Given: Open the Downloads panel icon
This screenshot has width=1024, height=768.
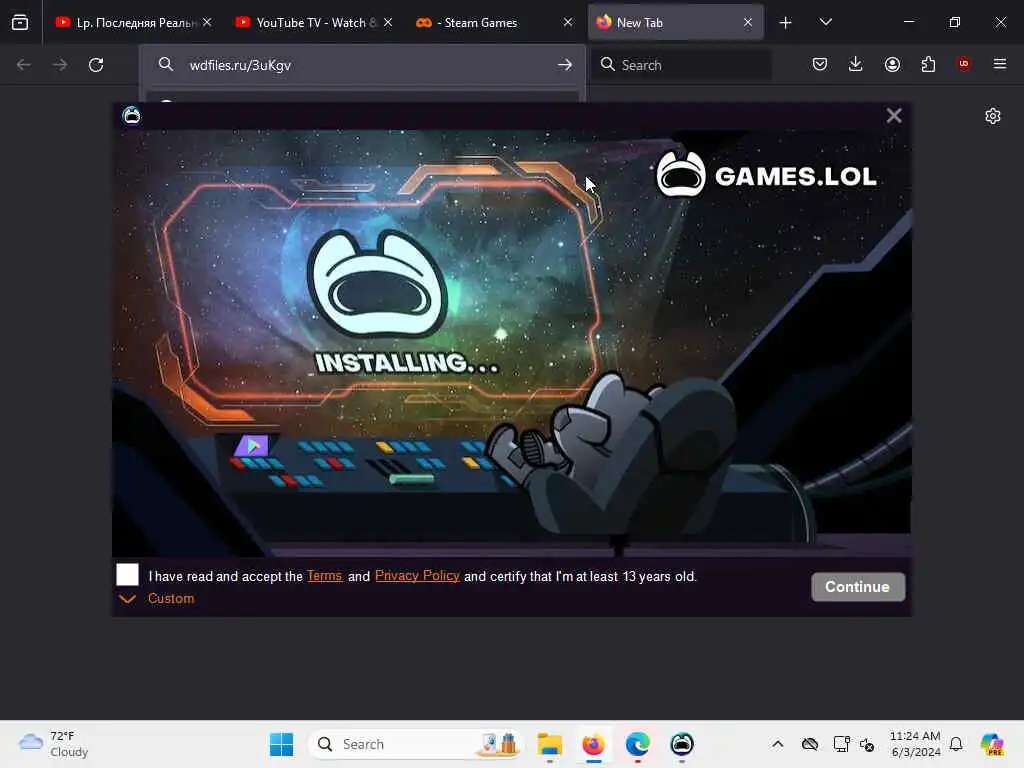Looking at the screenshot, I should click(x=856, y=64).
